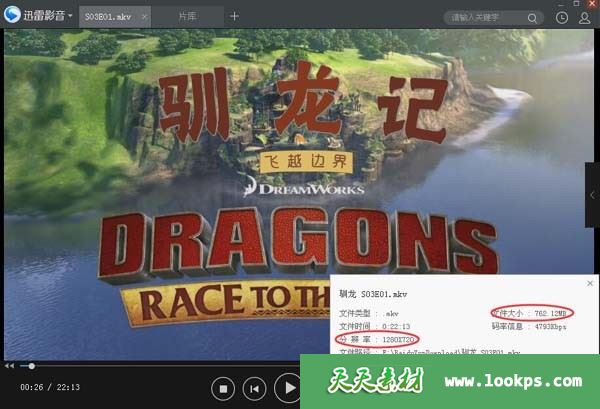Open the playback history clock icon
This screenshot has width=600, height=409.
point(562,18)
